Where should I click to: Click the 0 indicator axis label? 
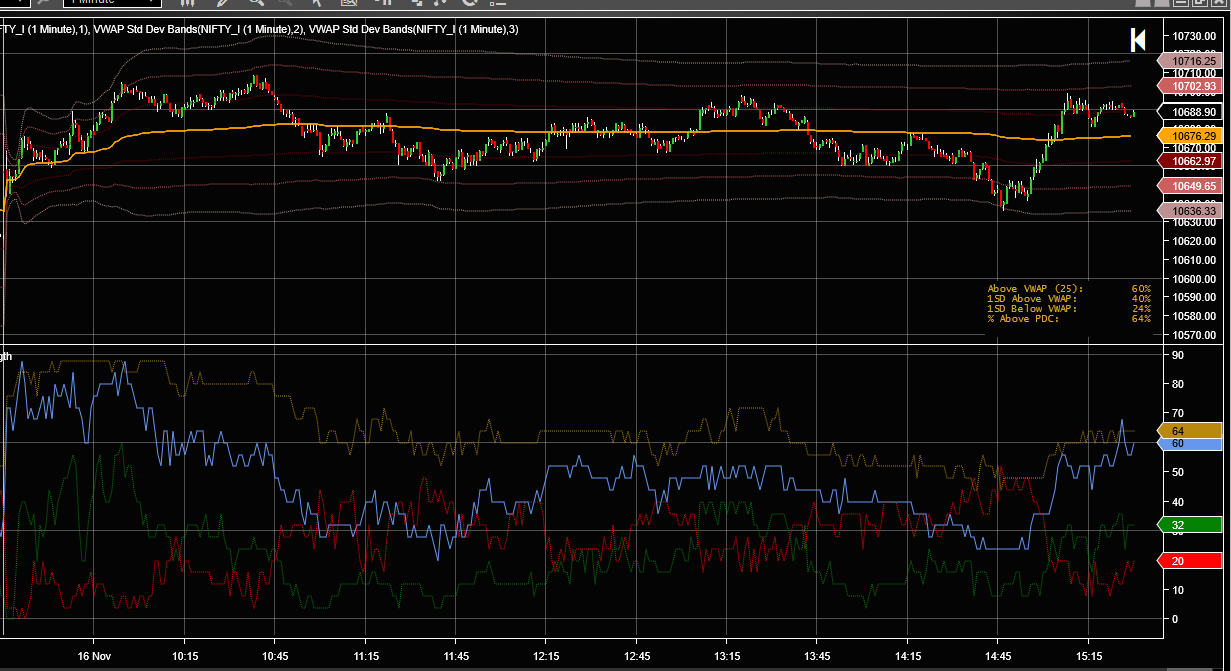(x=1175, y=619)
